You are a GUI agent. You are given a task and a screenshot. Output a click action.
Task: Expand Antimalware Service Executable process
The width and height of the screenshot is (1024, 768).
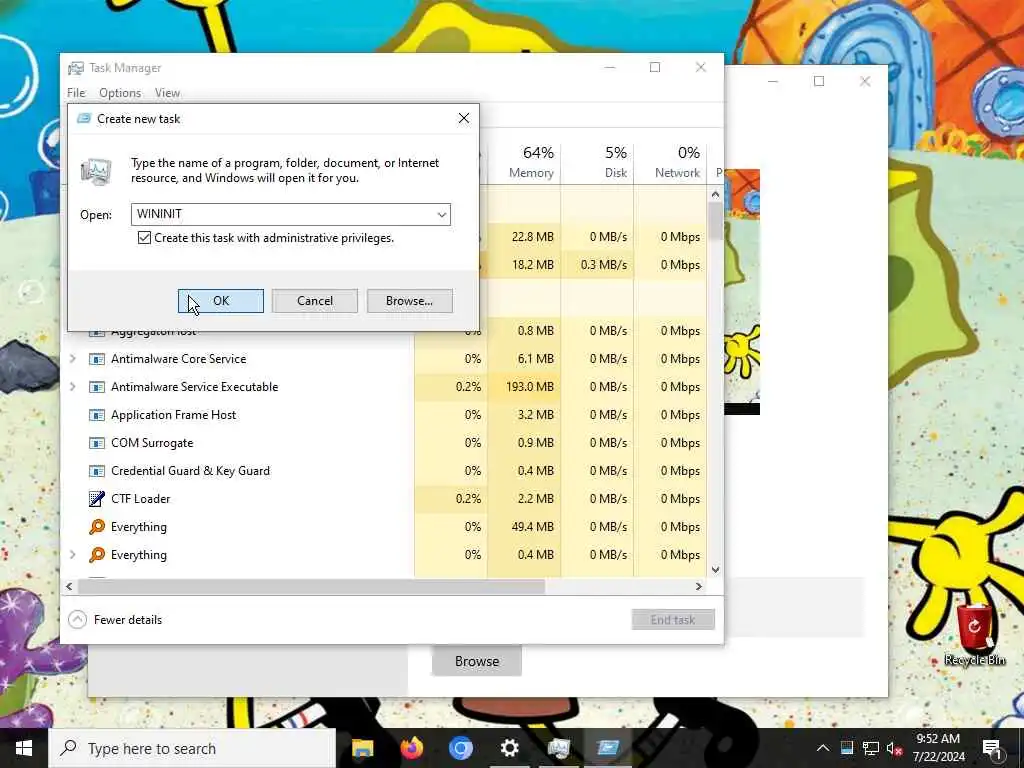[x=72, y=387]
